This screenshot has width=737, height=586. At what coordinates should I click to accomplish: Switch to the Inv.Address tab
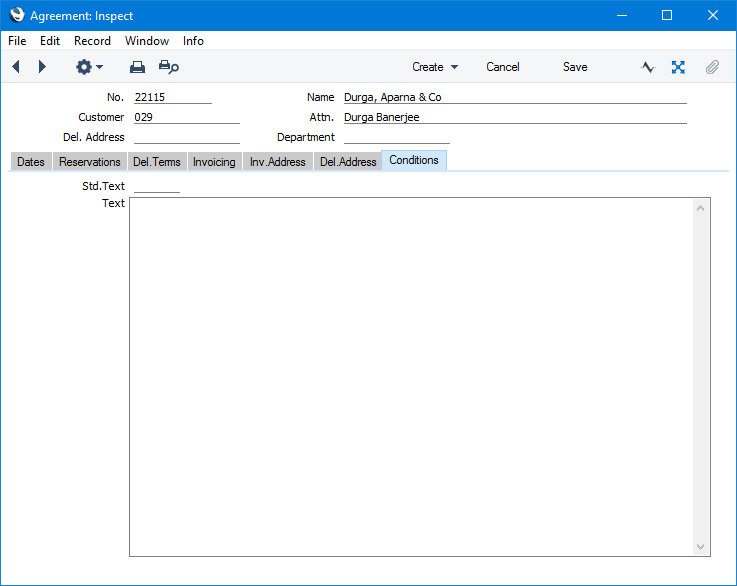click(278, 162)
